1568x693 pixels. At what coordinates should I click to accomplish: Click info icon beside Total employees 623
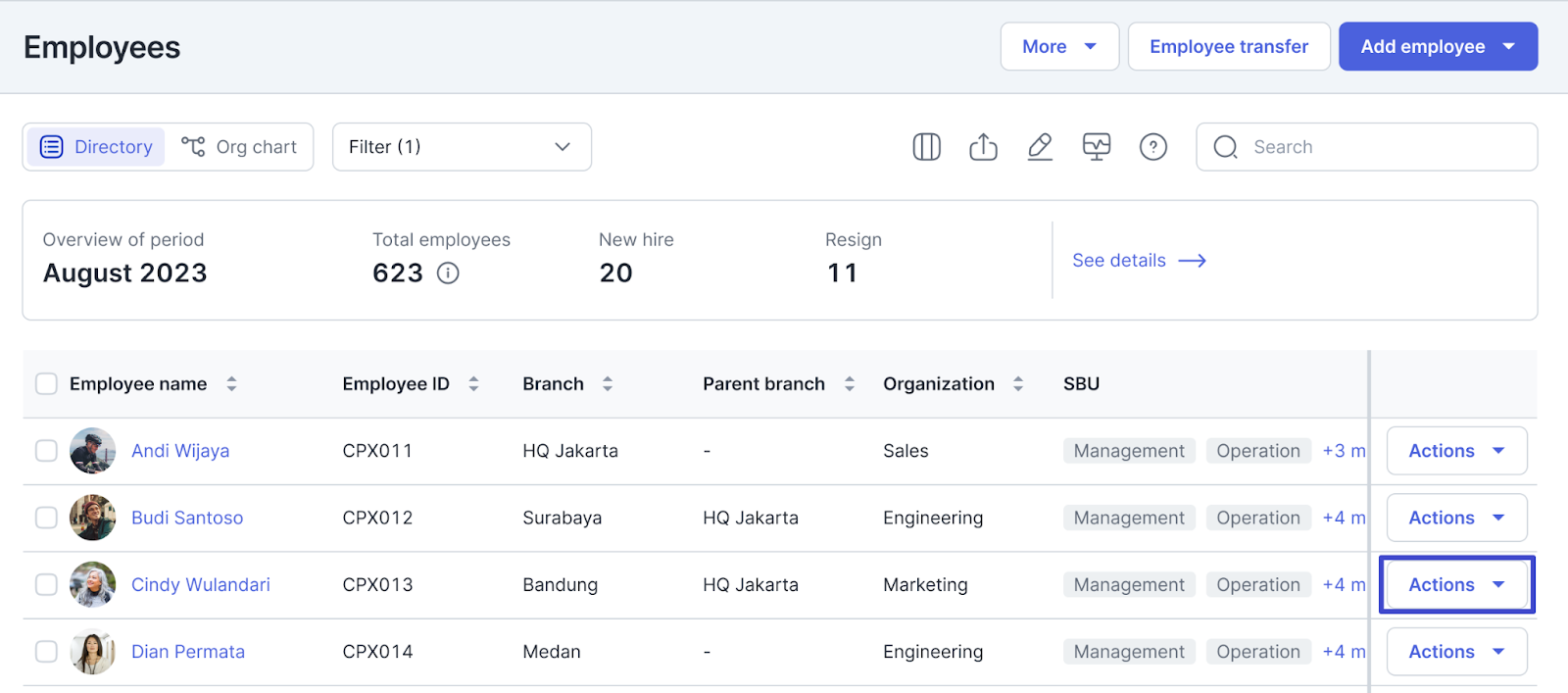click(x=448, y=273)
